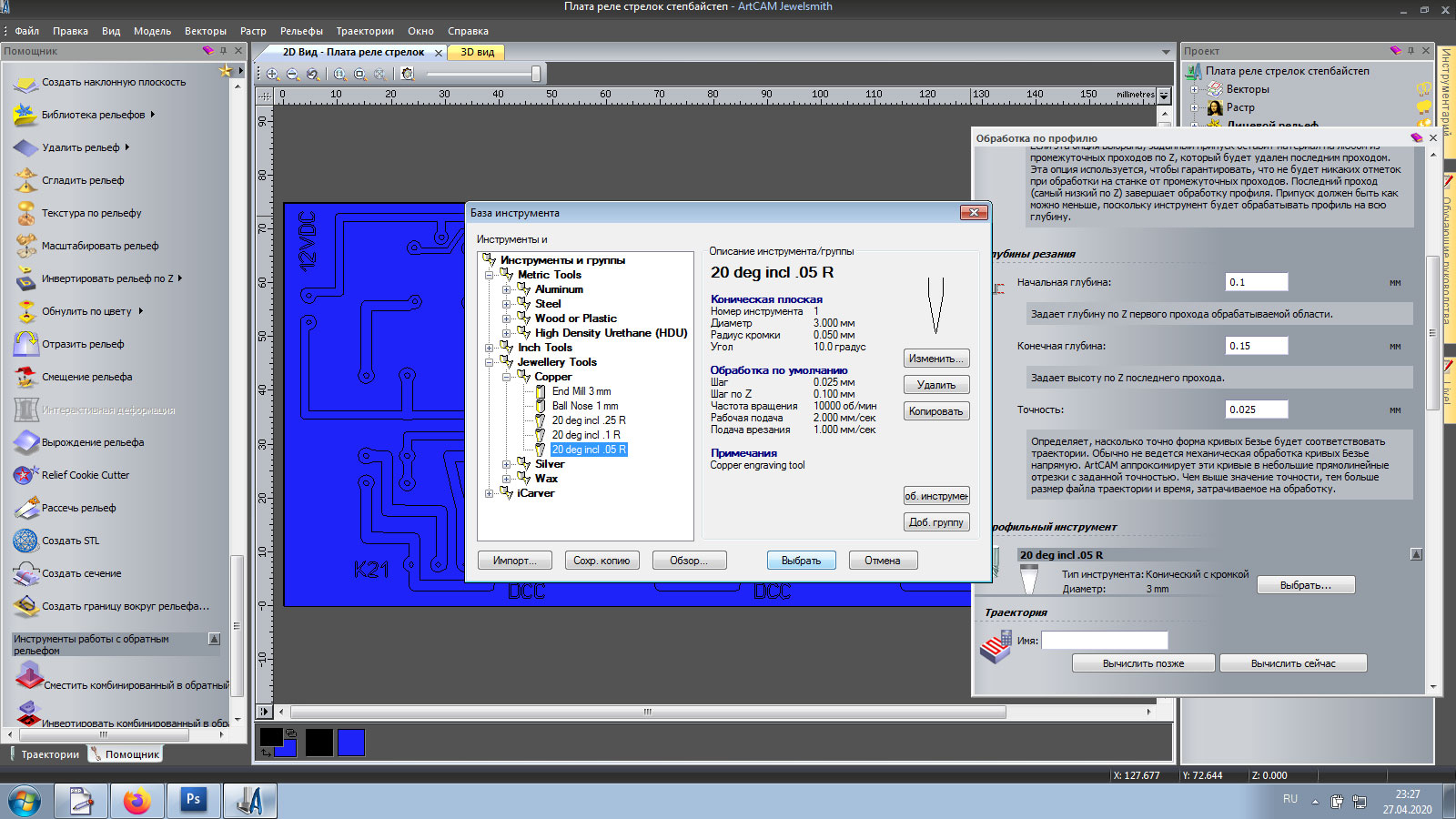Click the Отмена button

click(x=883, y=561)
